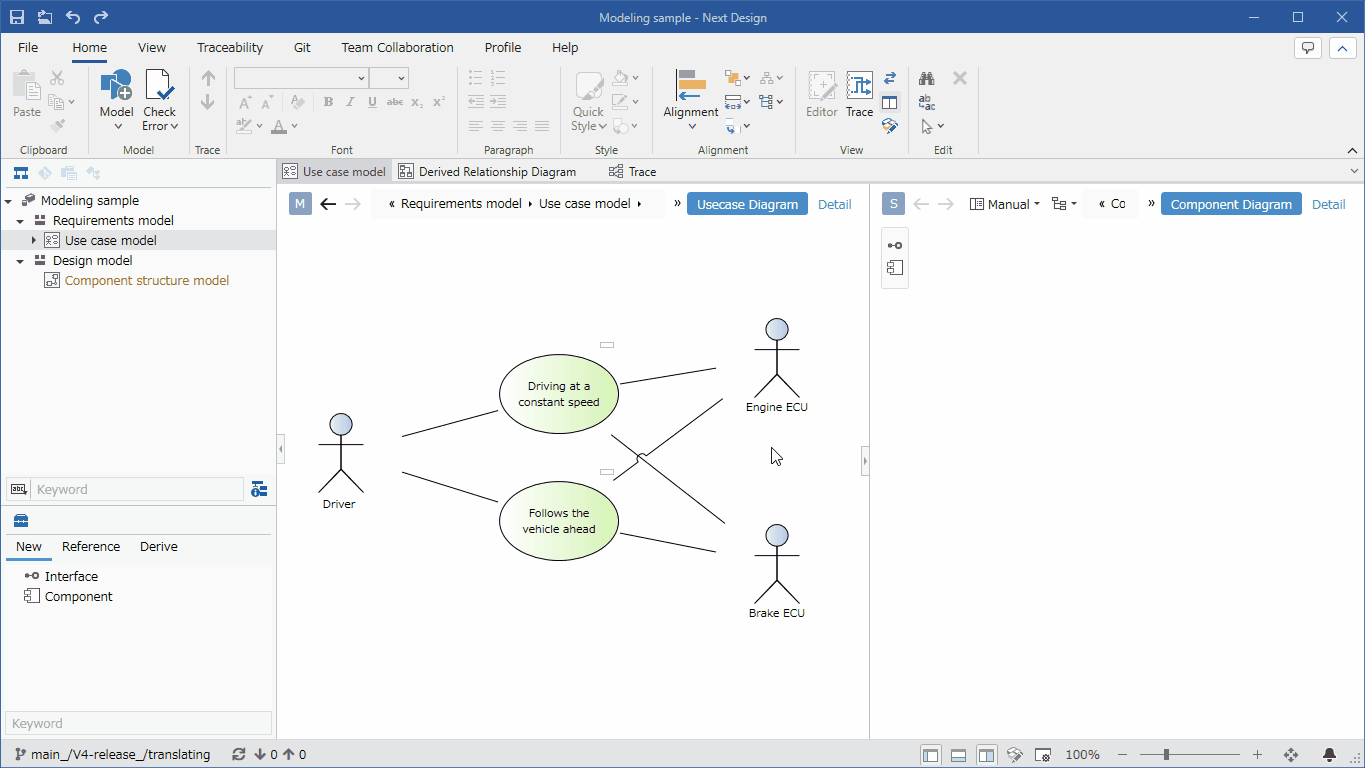Viewport: 1365px width, 768px height.
Task: Open the Alignment tool in the ribbon
Action: [691, 100]
